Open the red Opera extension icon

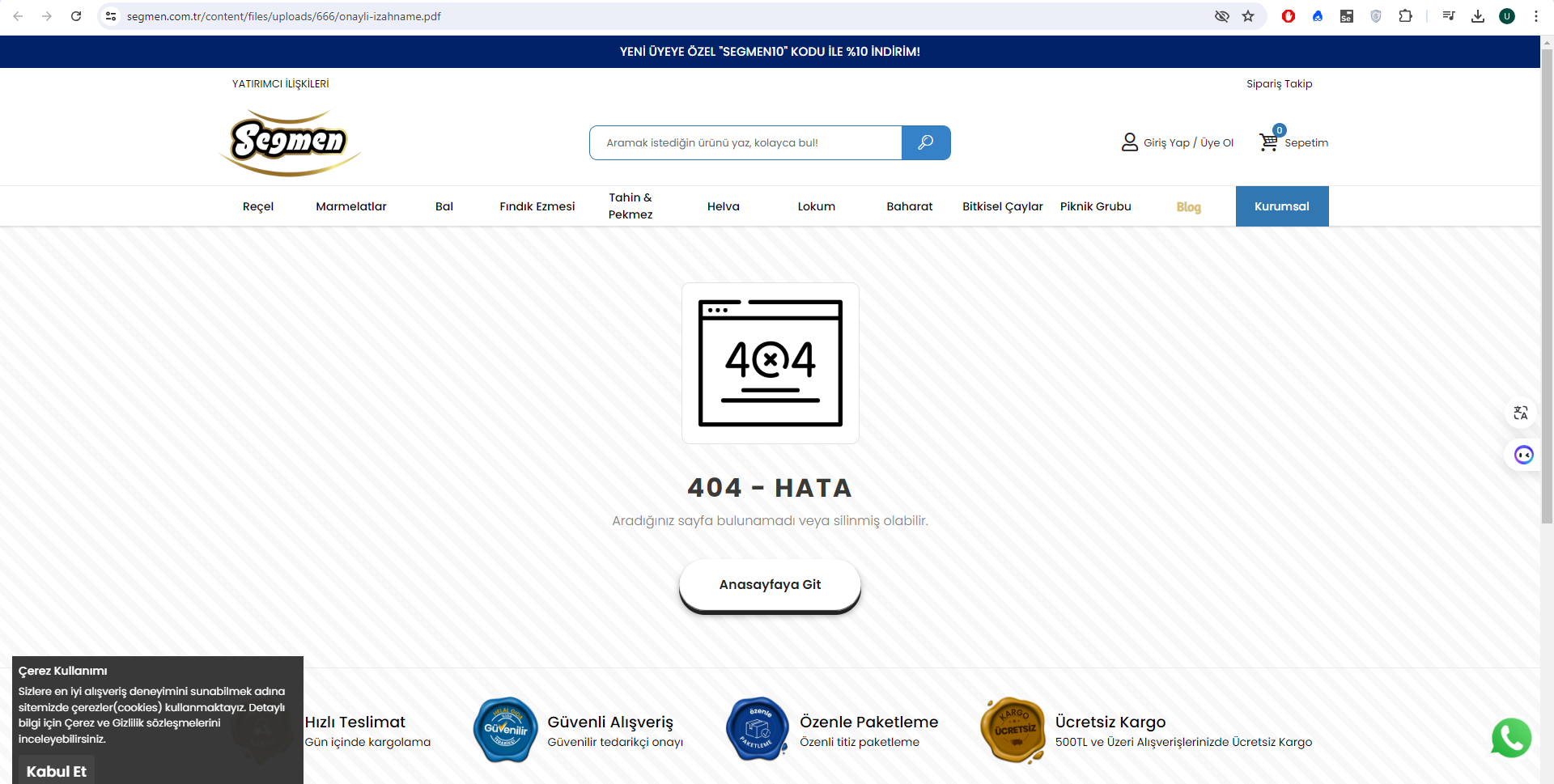[x=1289, y=16]
